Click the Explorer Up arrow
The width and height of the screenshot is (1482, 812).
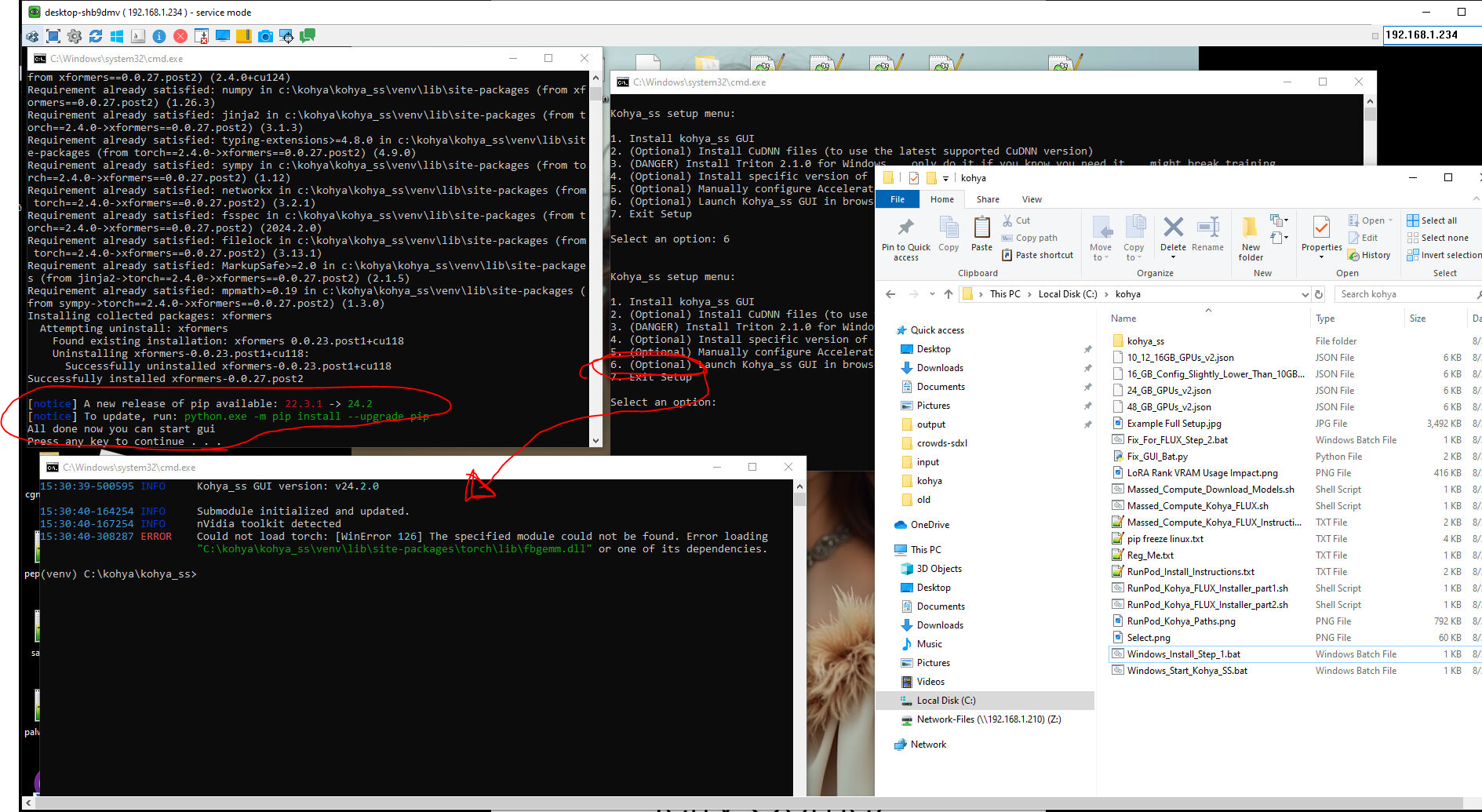tap(949, 294)
